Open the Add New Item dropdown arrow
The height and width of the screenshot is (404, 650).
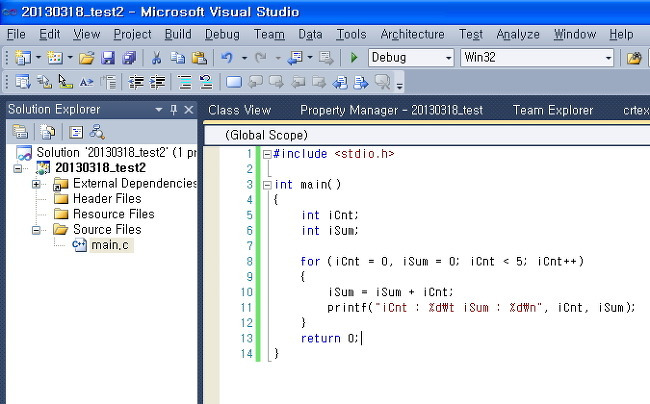click(70, 58)
